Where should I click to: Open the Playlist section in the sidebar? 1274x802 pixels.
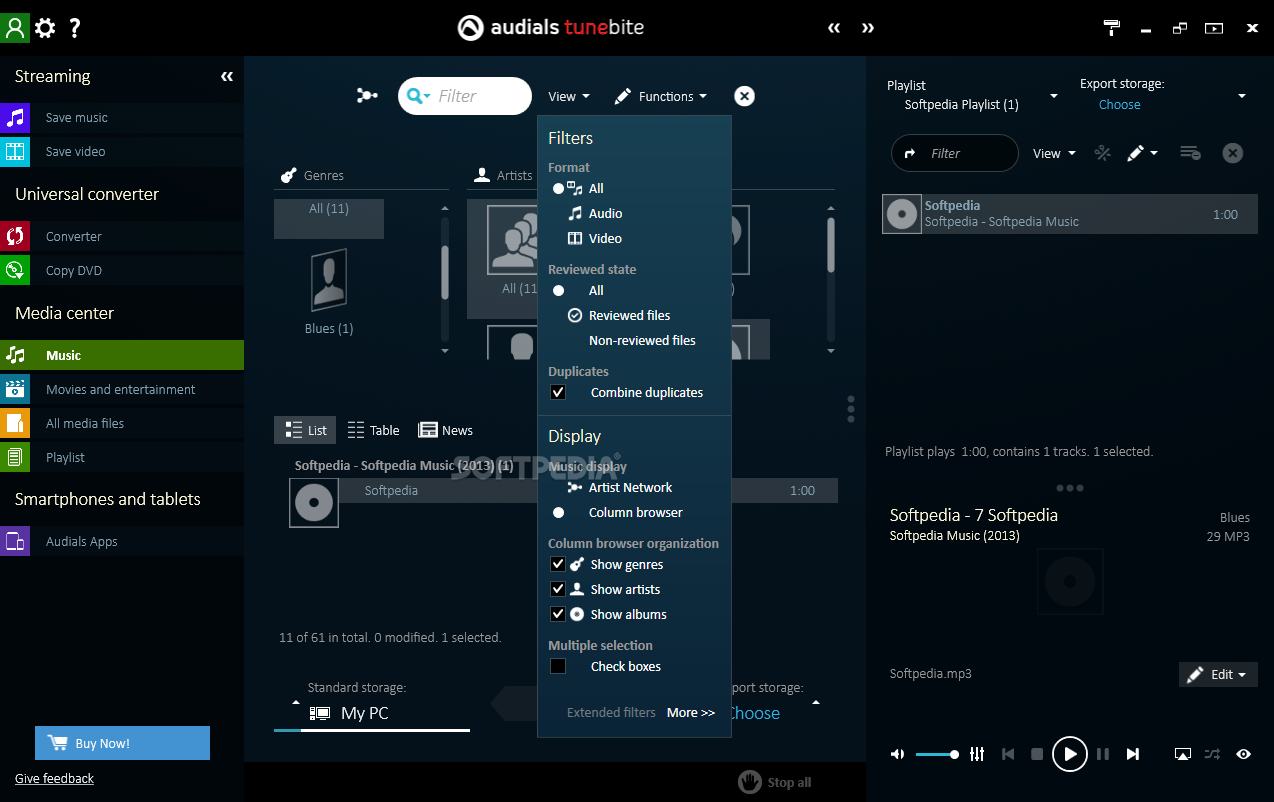click(122, 458)
